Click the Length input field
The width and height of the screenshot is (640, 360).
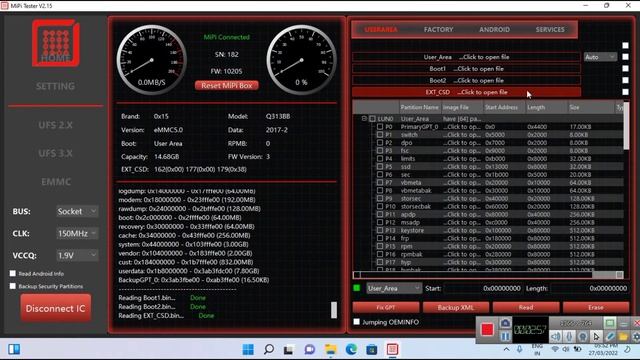coord(589,289)
